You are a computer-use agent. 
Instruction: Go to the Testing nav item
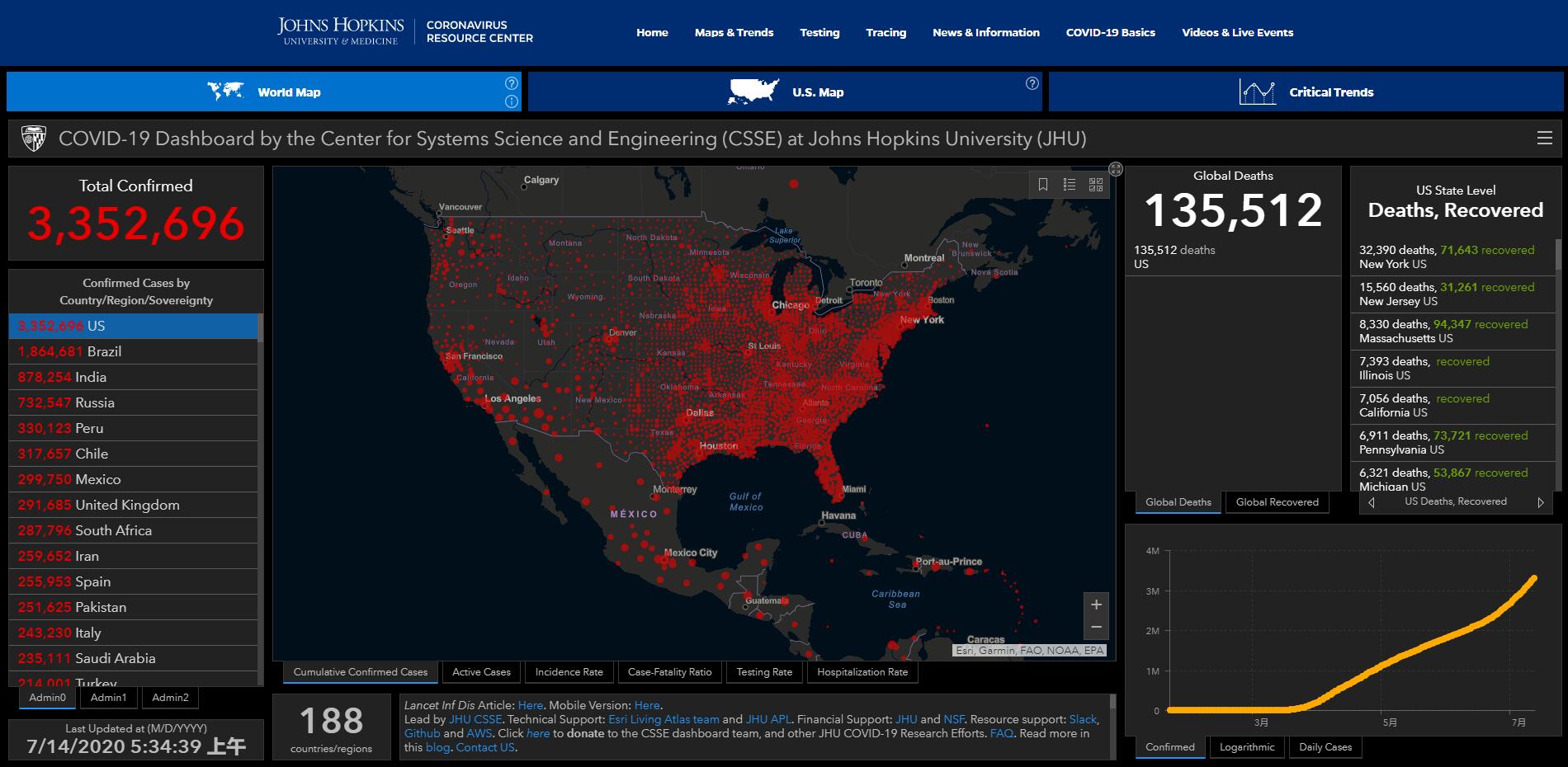(819, 33)
